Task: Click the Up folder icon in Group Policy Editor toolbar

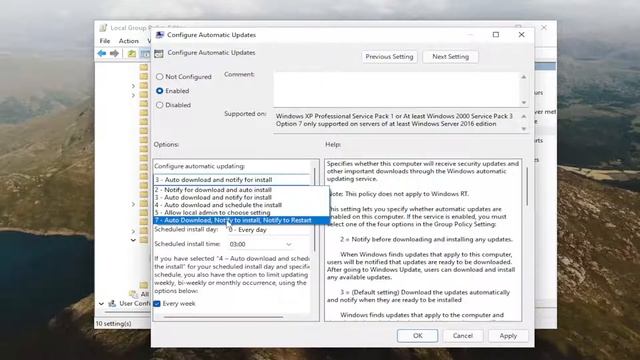Action: tap(131, 53)
